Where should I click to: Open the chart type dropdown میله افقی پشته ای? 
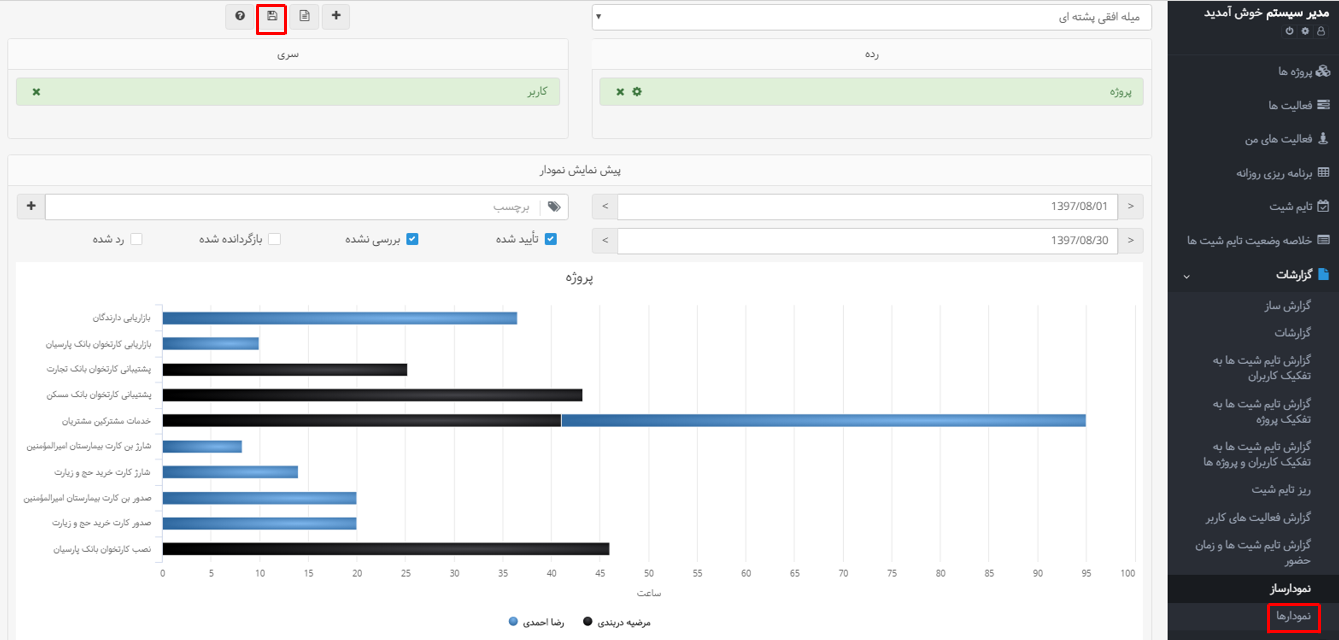click(x=871, y=17)
